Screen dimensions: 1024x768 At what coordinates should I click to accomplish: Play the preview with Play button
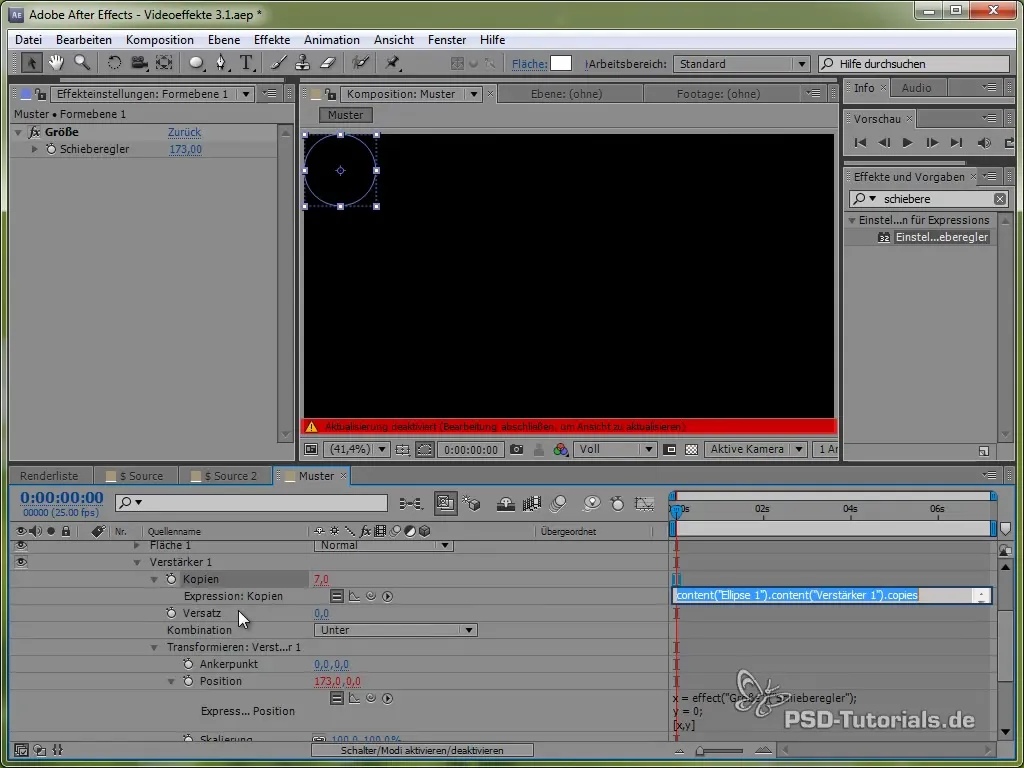907,142
